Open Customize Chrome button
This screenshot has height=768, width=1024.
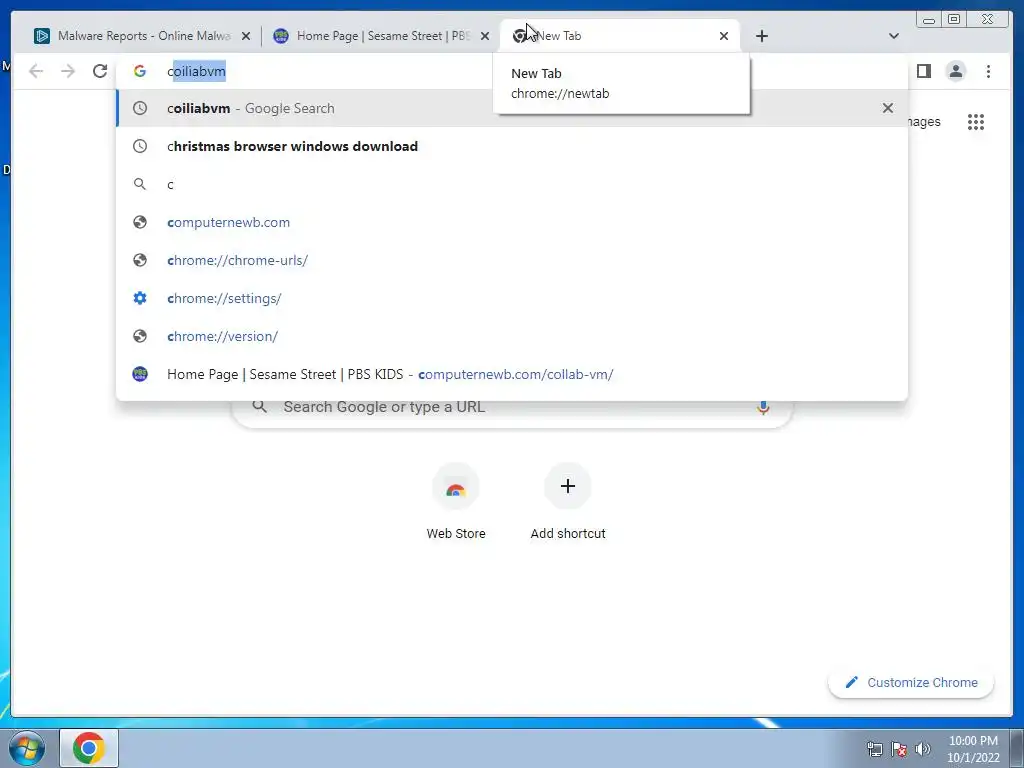coord(911,682)
